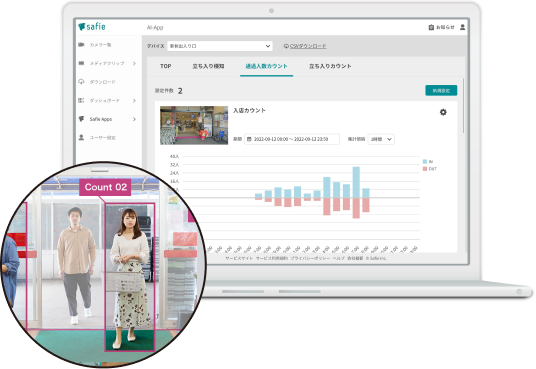Open the store entrance camera thumbnail
The width and height of the screenshot is (536, 369).
194,125
